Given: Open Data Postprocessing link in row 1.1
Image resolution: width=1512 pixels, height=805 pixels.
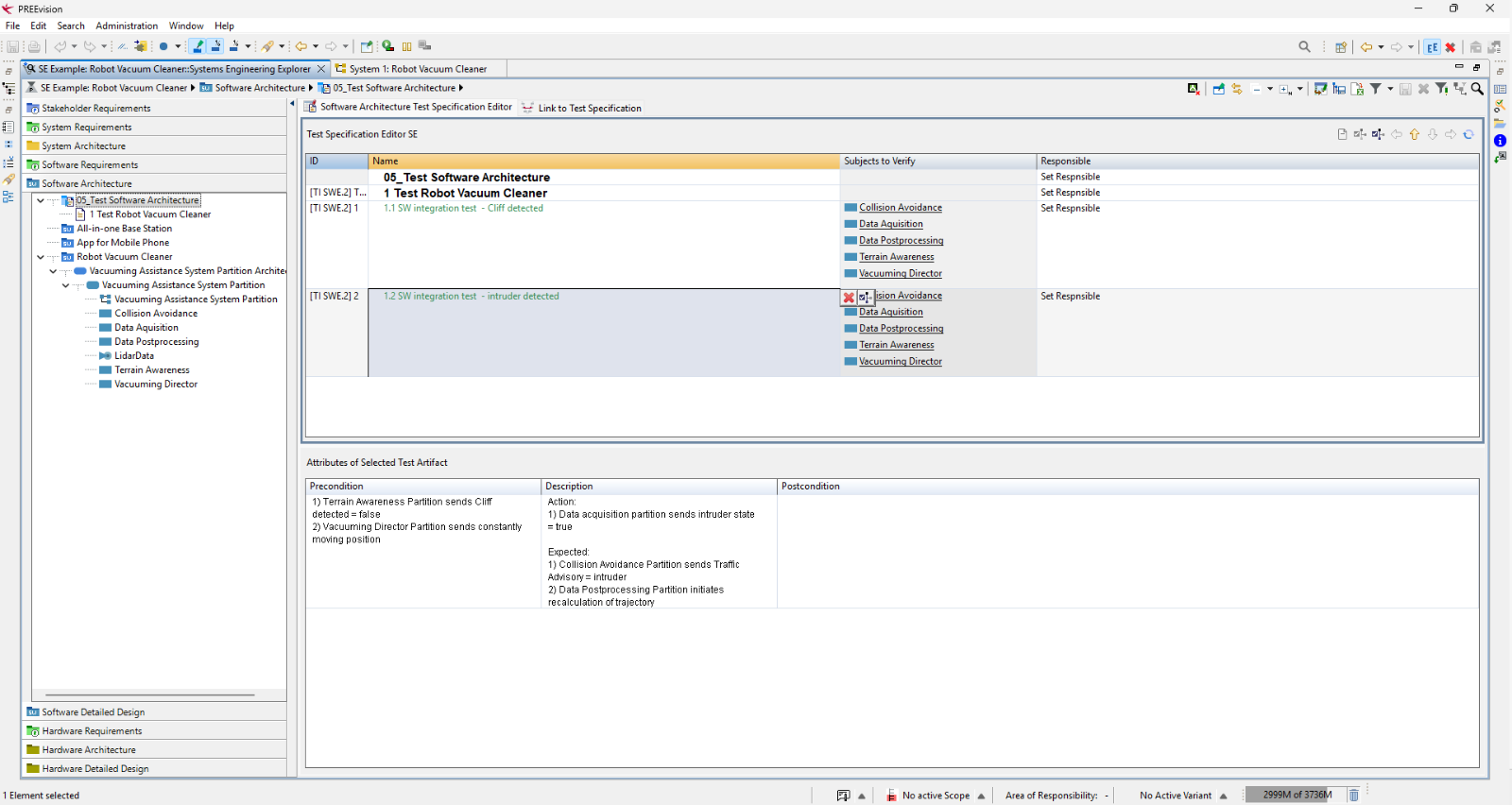Looking at the screenshot, I should [901, 241].
